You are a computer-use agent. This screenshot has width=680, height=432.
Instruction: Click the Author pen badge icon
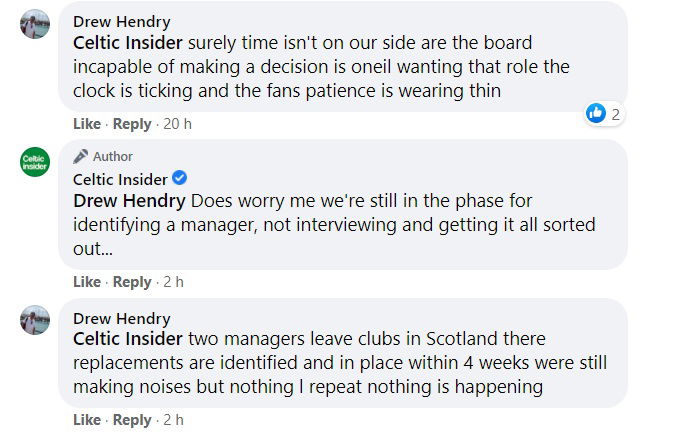tap(81, 156)
